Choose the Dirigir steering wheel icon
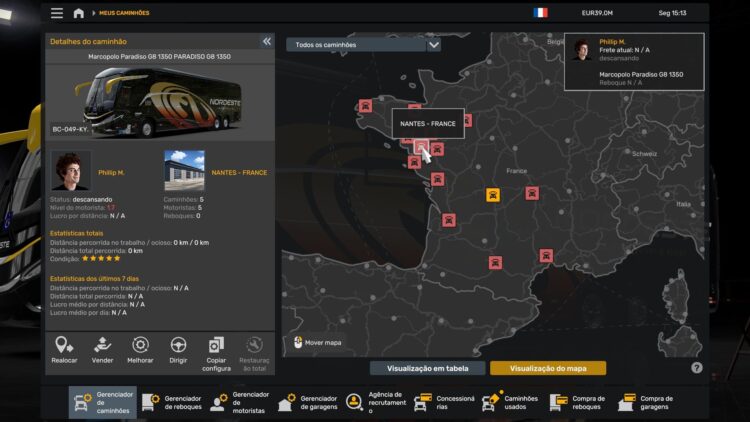750x422 pixels. (x=178, y=350)
